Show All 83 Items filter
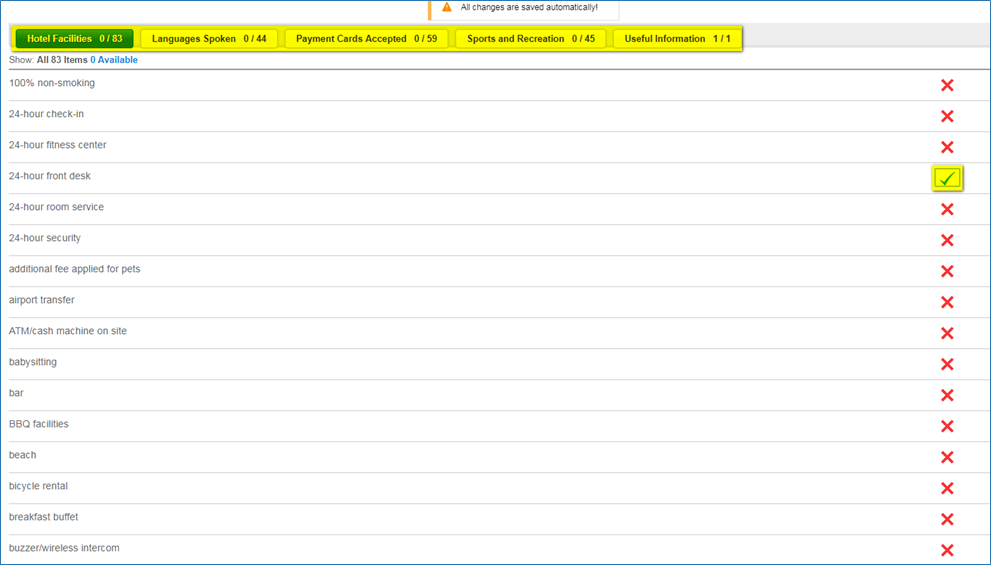This screenshot has height=565, width=991. (62, 60)
